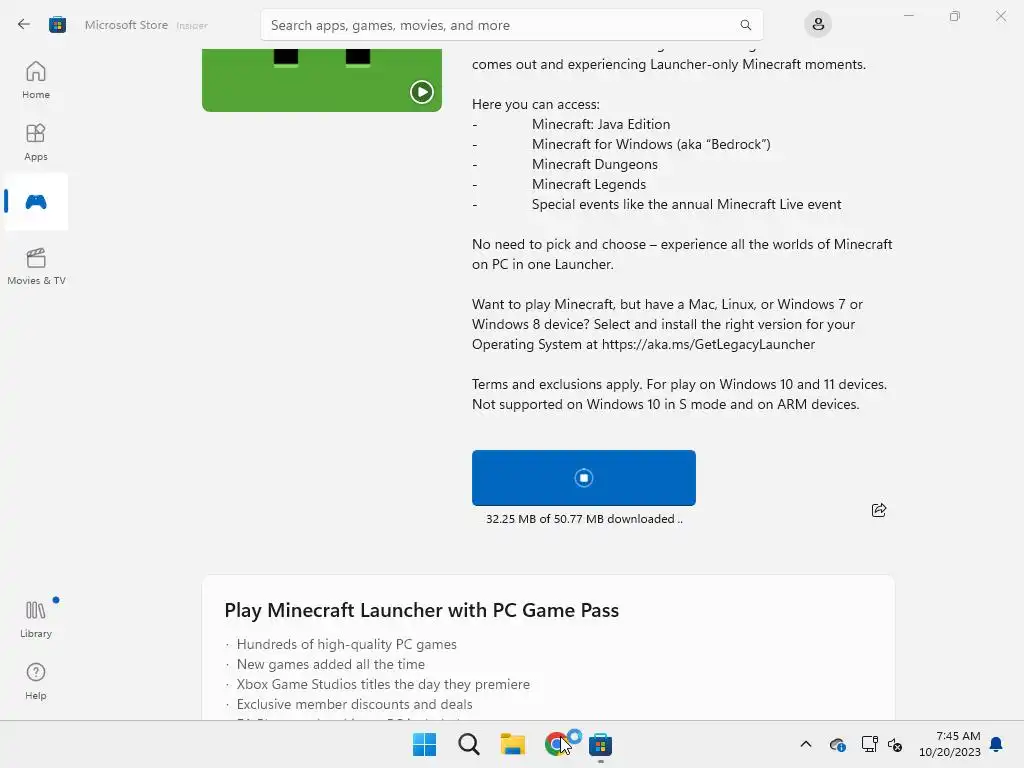Click the text https://aka.ms/GetLegacyLauncher

coord(708,344)
